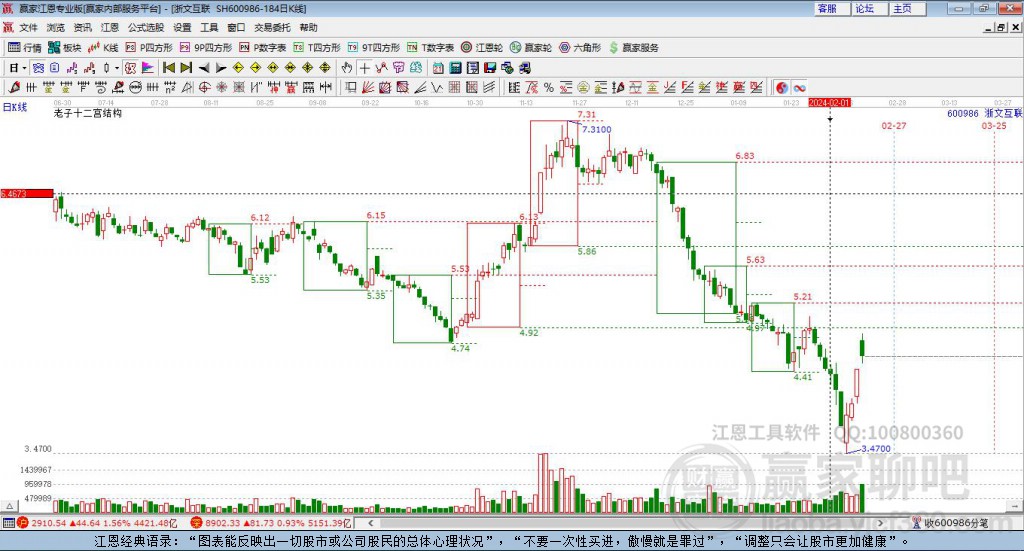Open the T数字表 tool

(430, 48)
